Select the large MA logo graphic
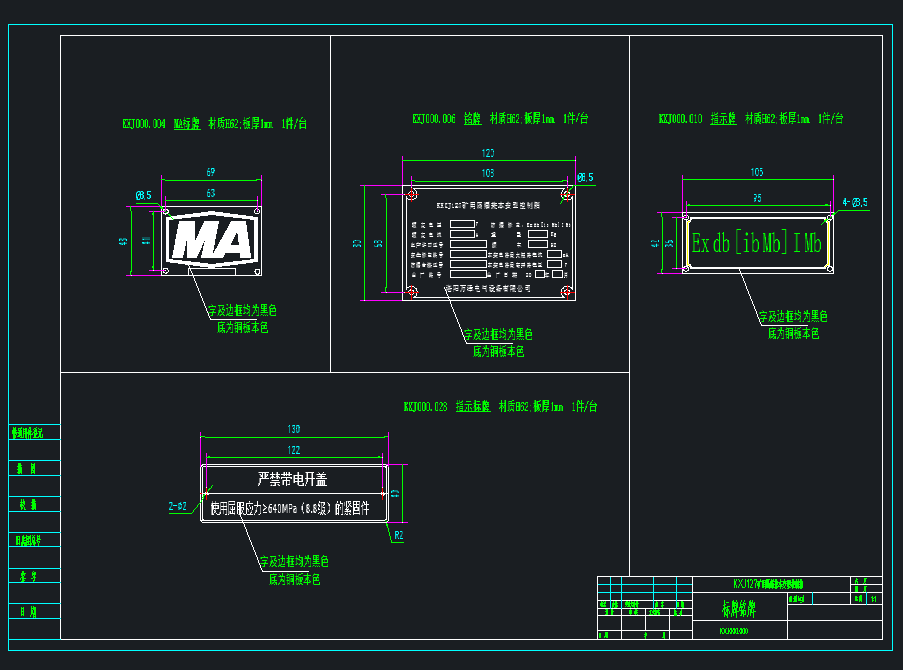The height and width of the screenshot is (670, 903). (x=211, y=239)
